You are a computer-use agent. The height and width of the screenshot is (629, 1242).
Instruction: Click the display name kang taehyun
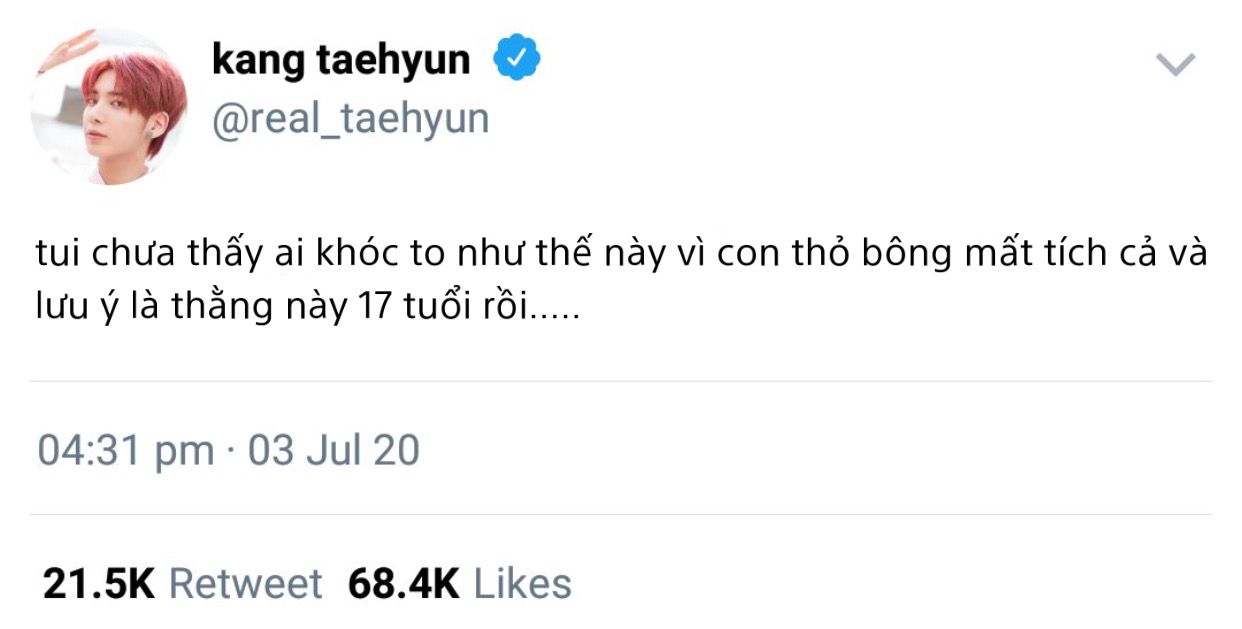point(341,60)
